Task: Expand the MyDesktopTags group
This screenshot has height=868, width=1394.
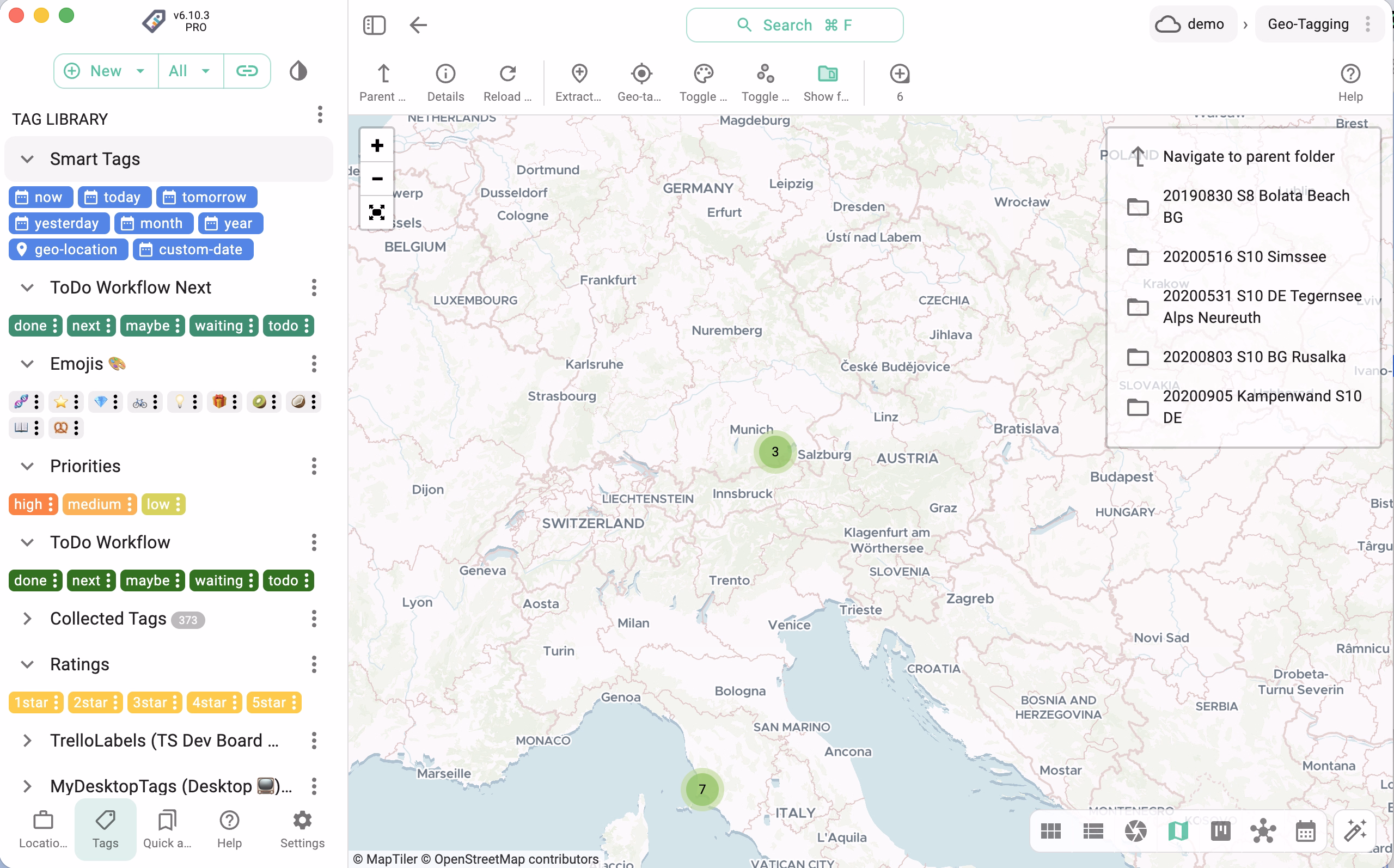Action: click(27, 786)
